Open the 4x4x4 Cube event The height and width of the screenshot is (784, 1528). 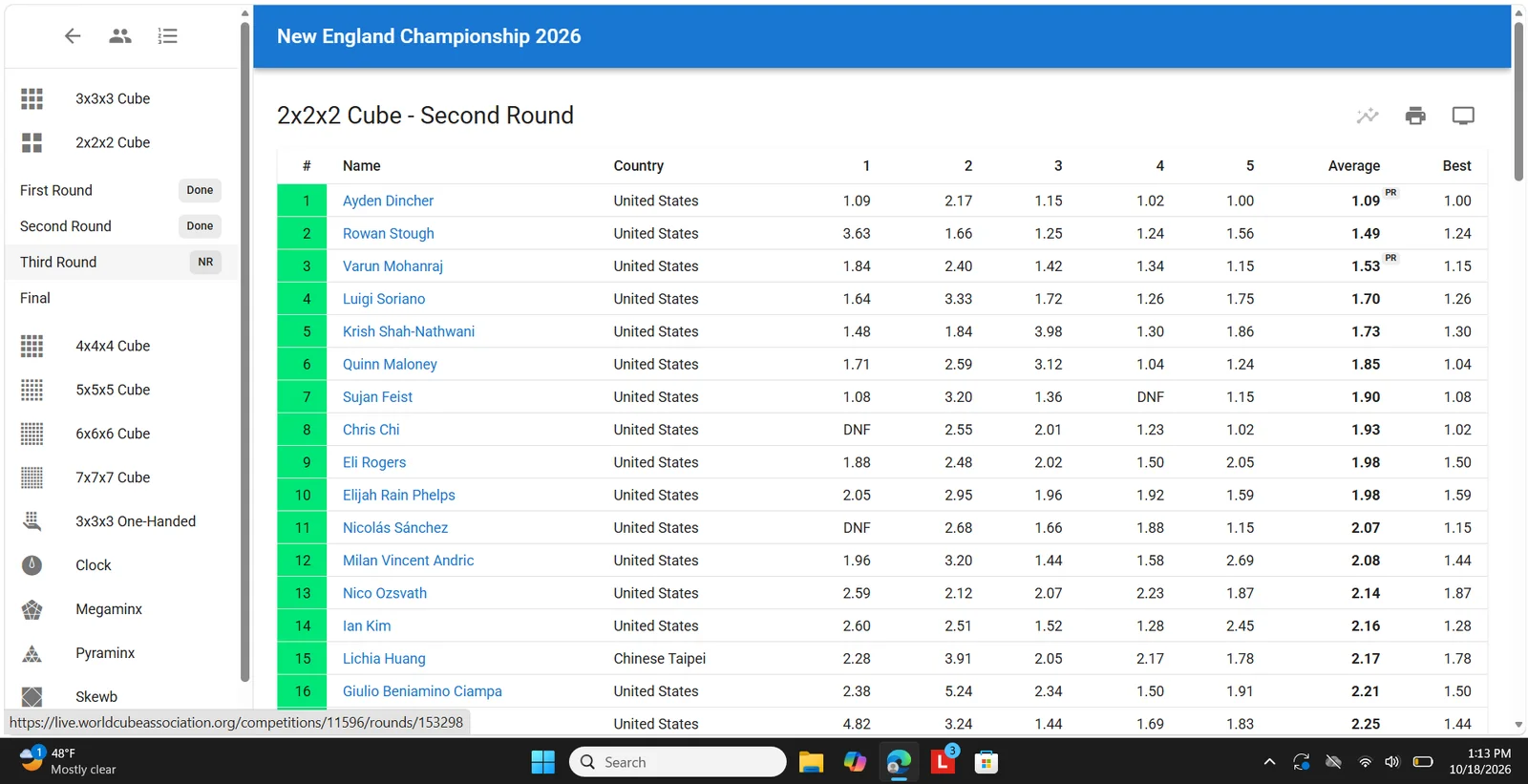point(122,346)
